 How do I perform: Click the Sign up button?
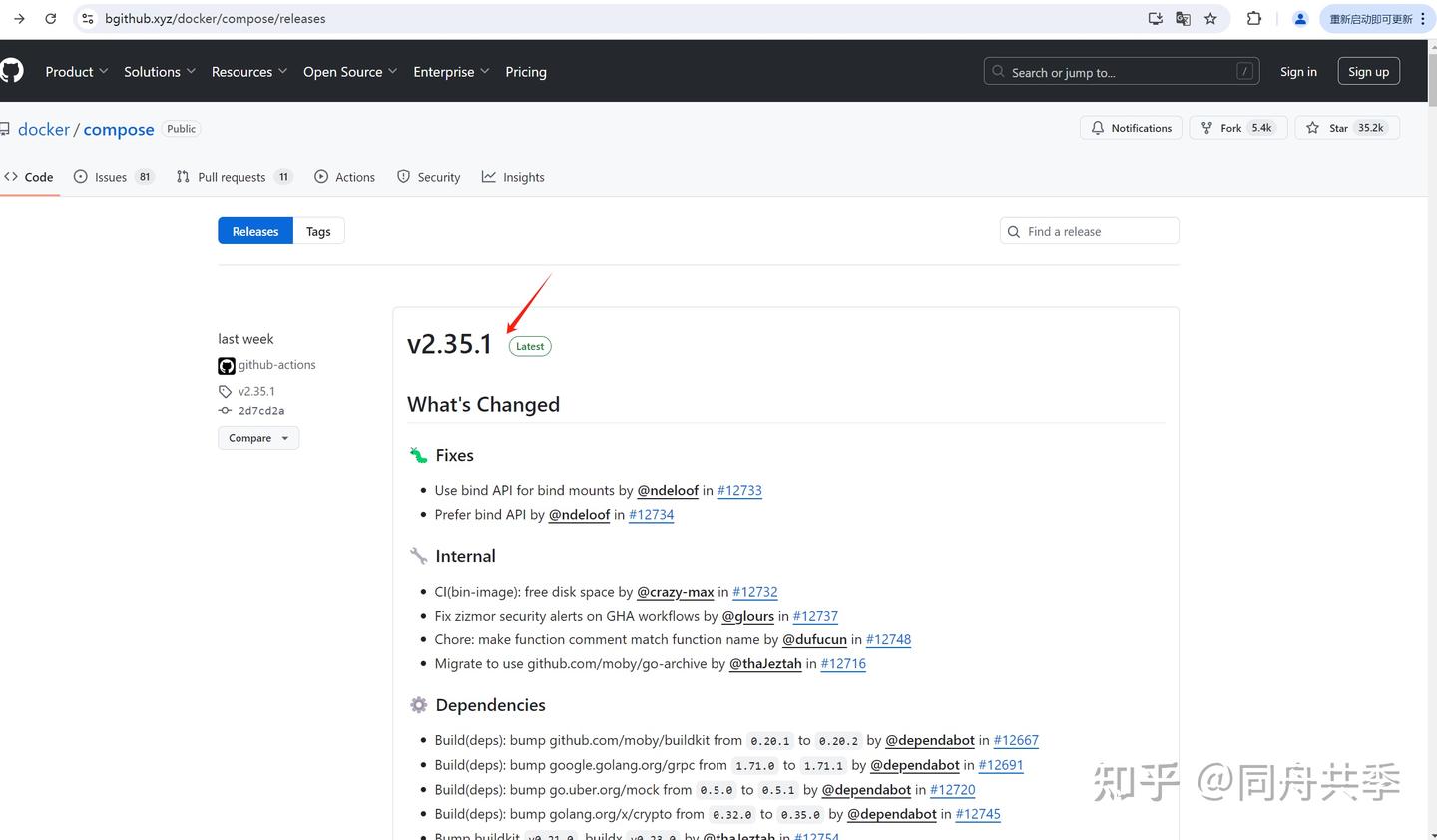click(1368, 71)
